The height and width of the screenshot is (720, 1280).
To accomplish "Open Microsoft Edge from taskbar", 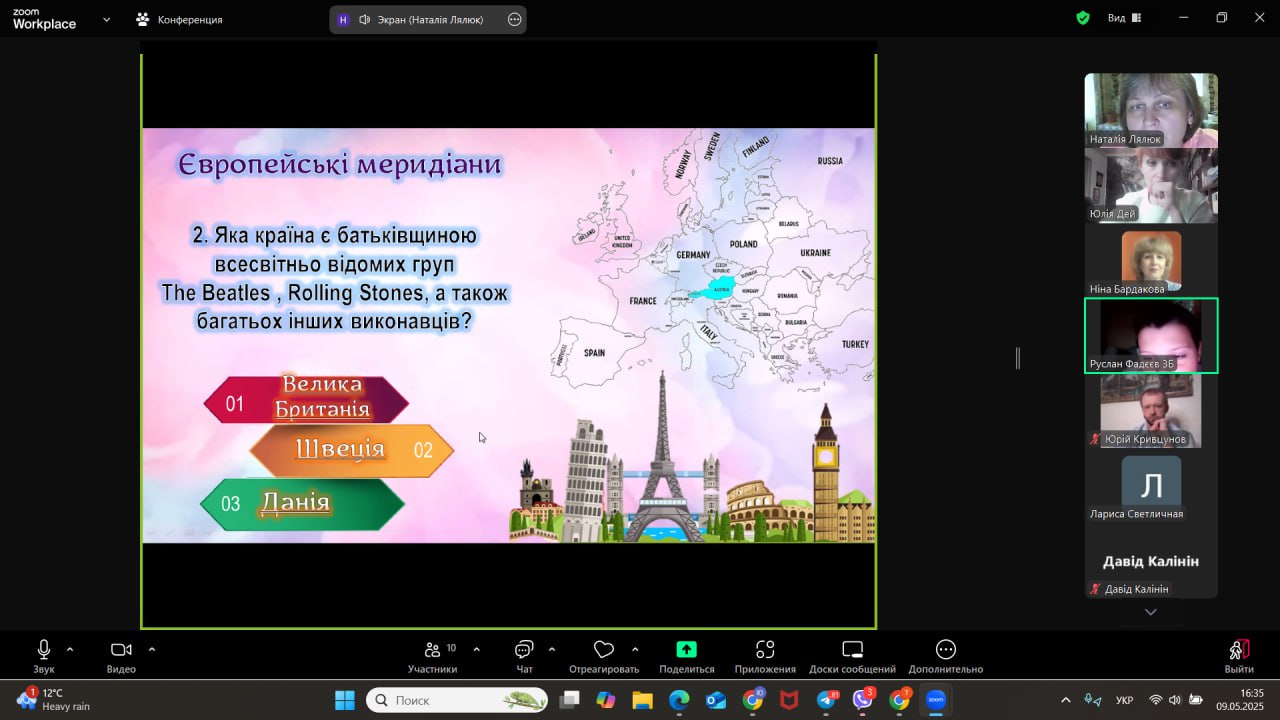I will coord(679,700).
